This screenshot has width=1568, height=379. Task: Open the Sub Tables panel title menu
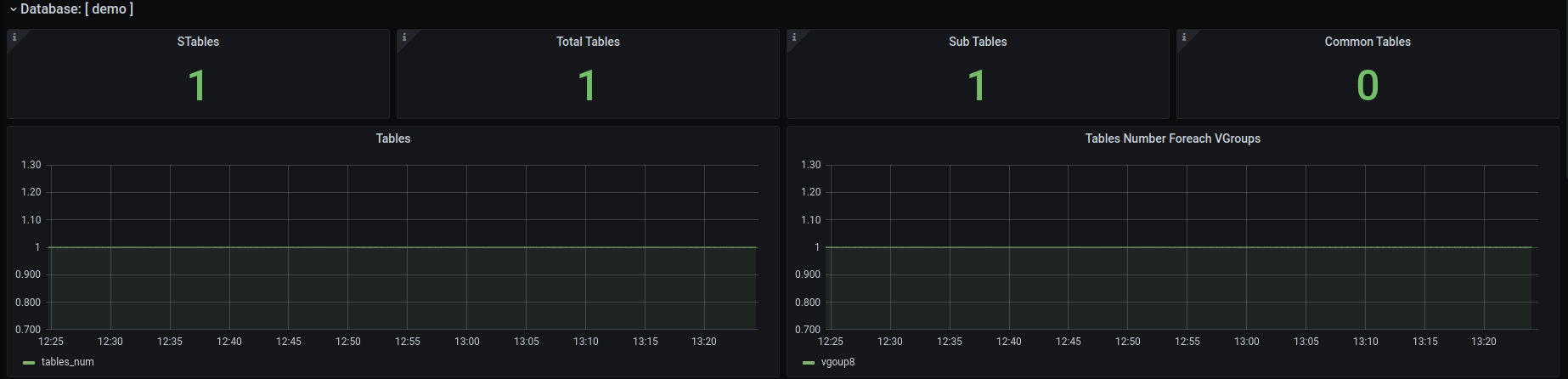(x=978, y=42)
